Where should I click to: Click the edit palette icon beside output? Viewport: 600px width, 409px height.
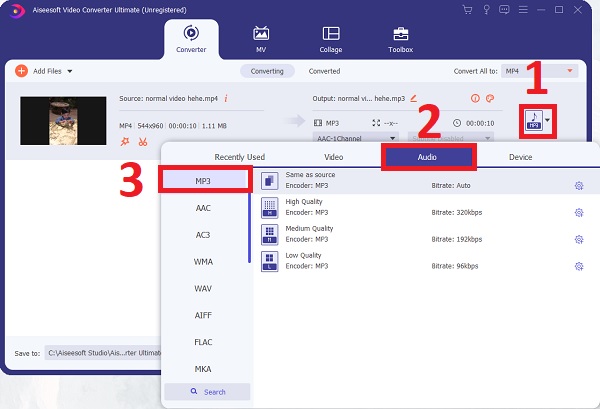point(490,99)
